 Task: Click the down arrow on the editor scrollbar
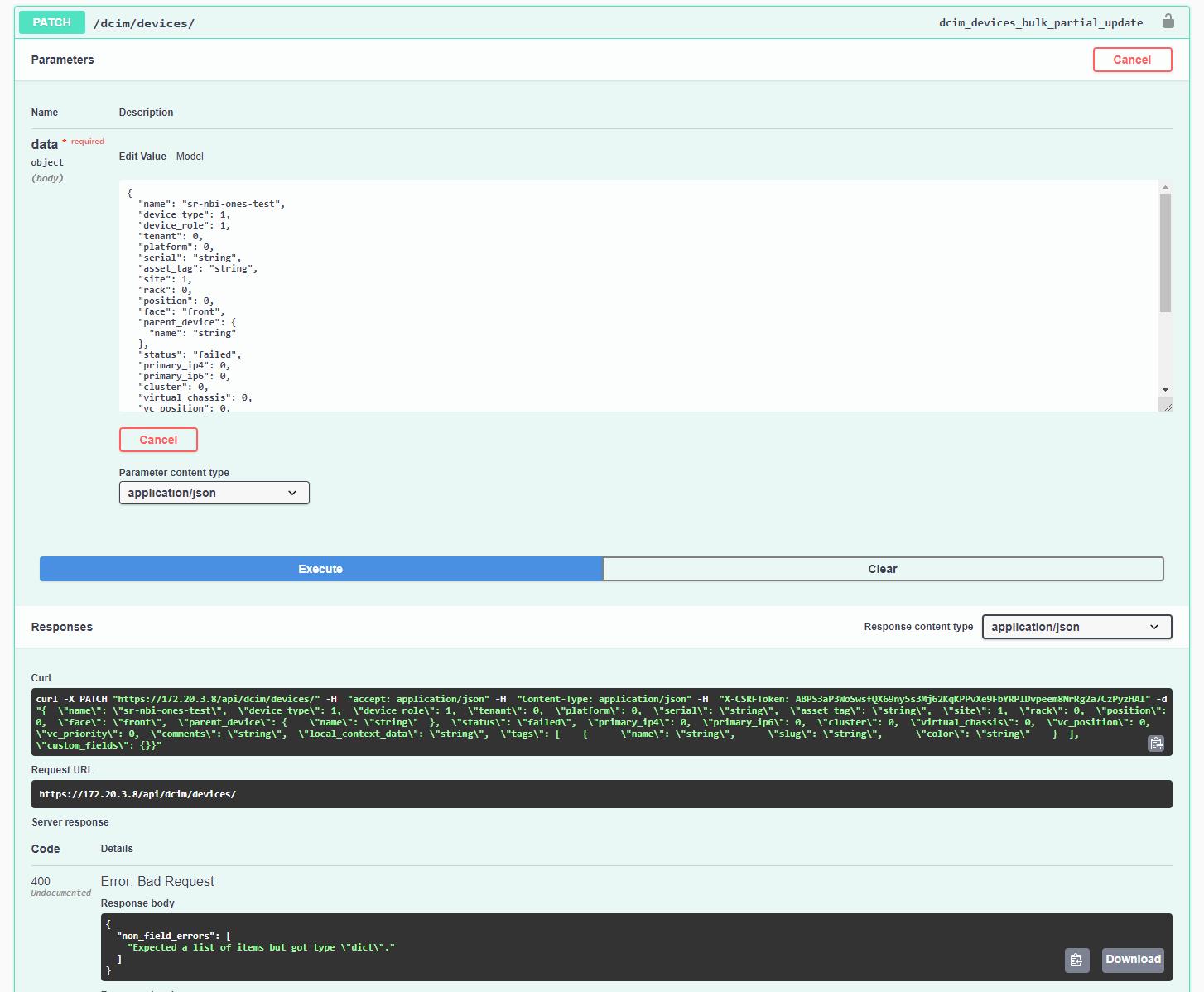pos(1165,389)
